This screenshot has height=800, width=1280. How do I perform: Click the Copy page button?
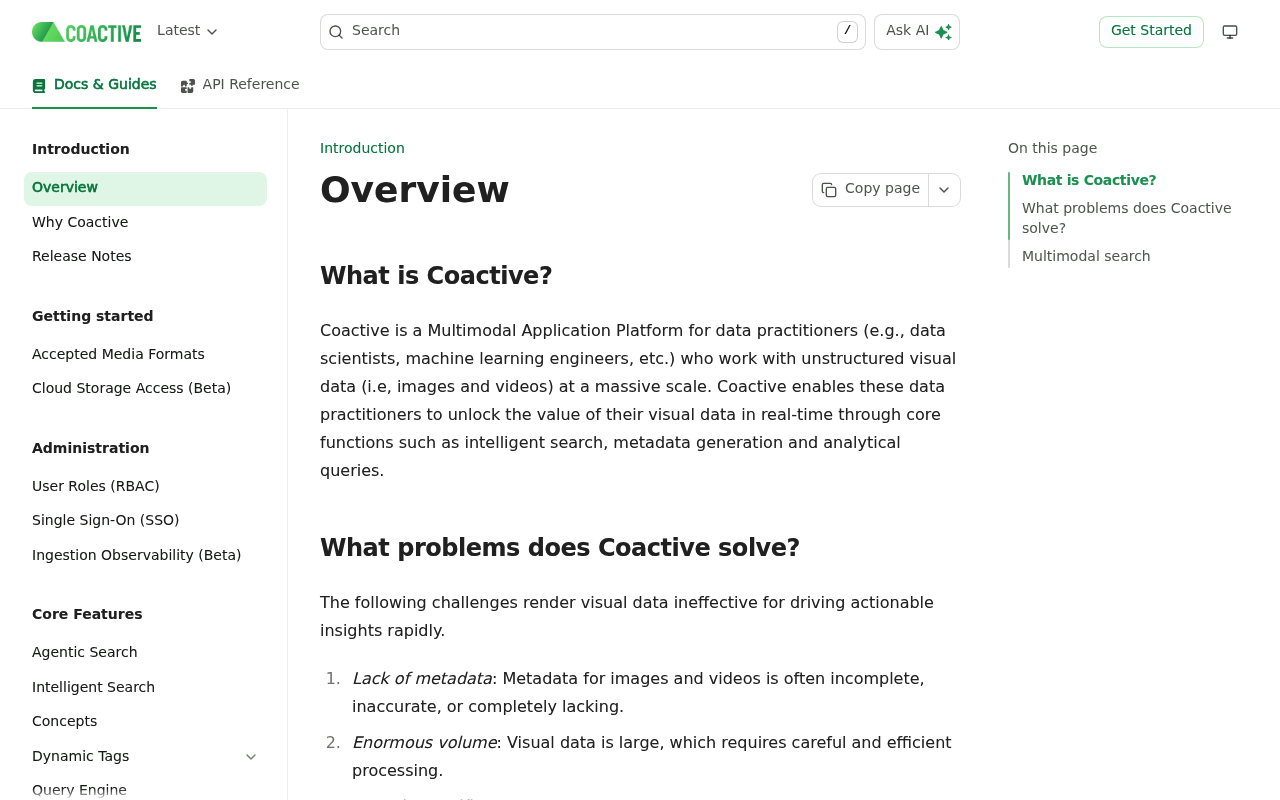(870, 190)
